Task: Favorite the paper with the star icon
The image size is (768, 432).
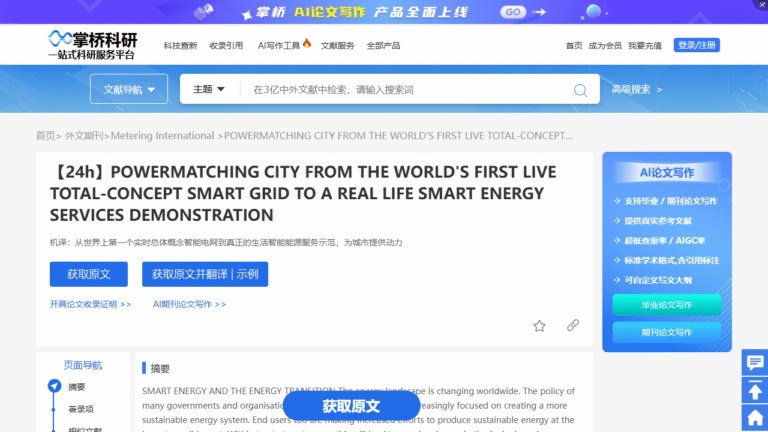Action: 540,325
